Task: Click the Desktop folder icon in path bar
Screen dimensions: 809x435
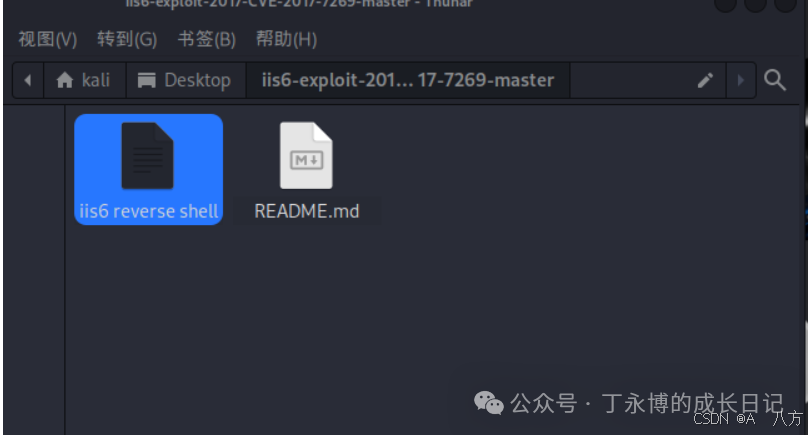Action: click(x=147, y=80)
